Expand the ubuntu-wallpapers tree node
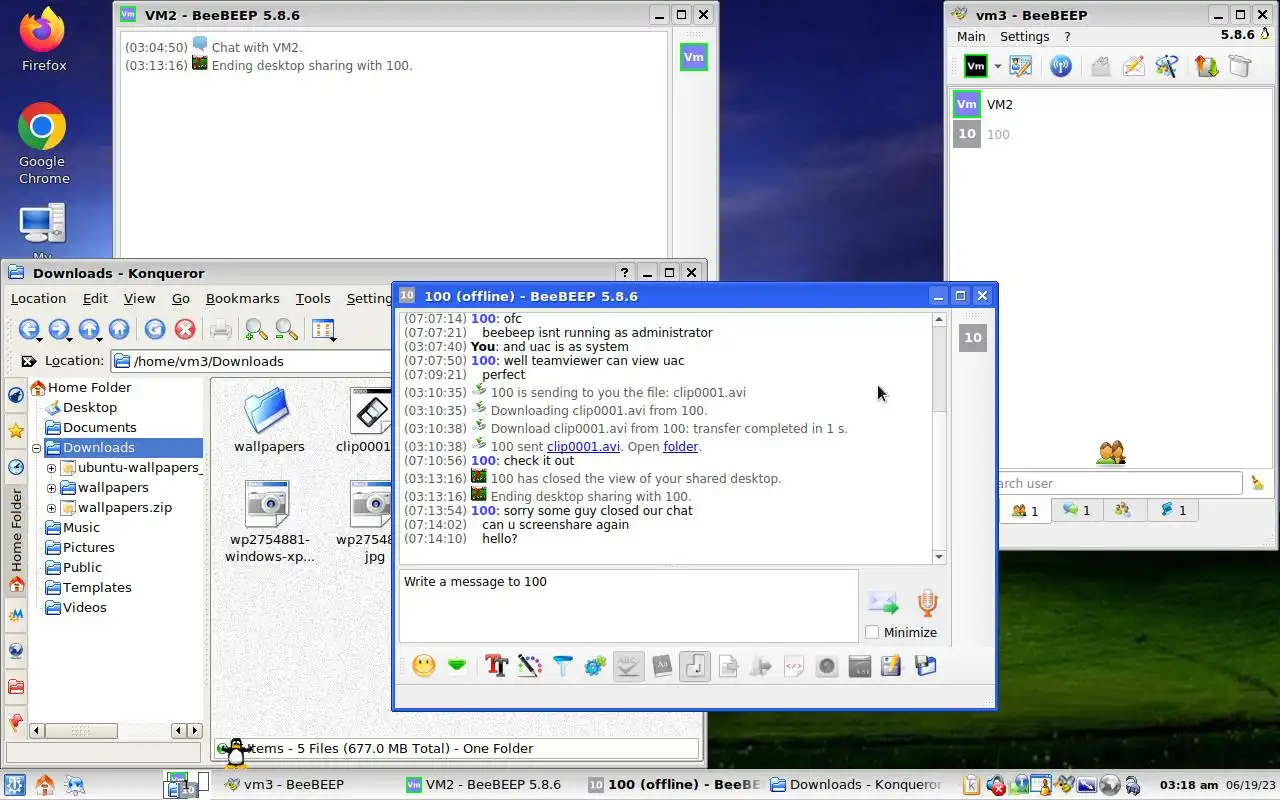 pos(52,467)
